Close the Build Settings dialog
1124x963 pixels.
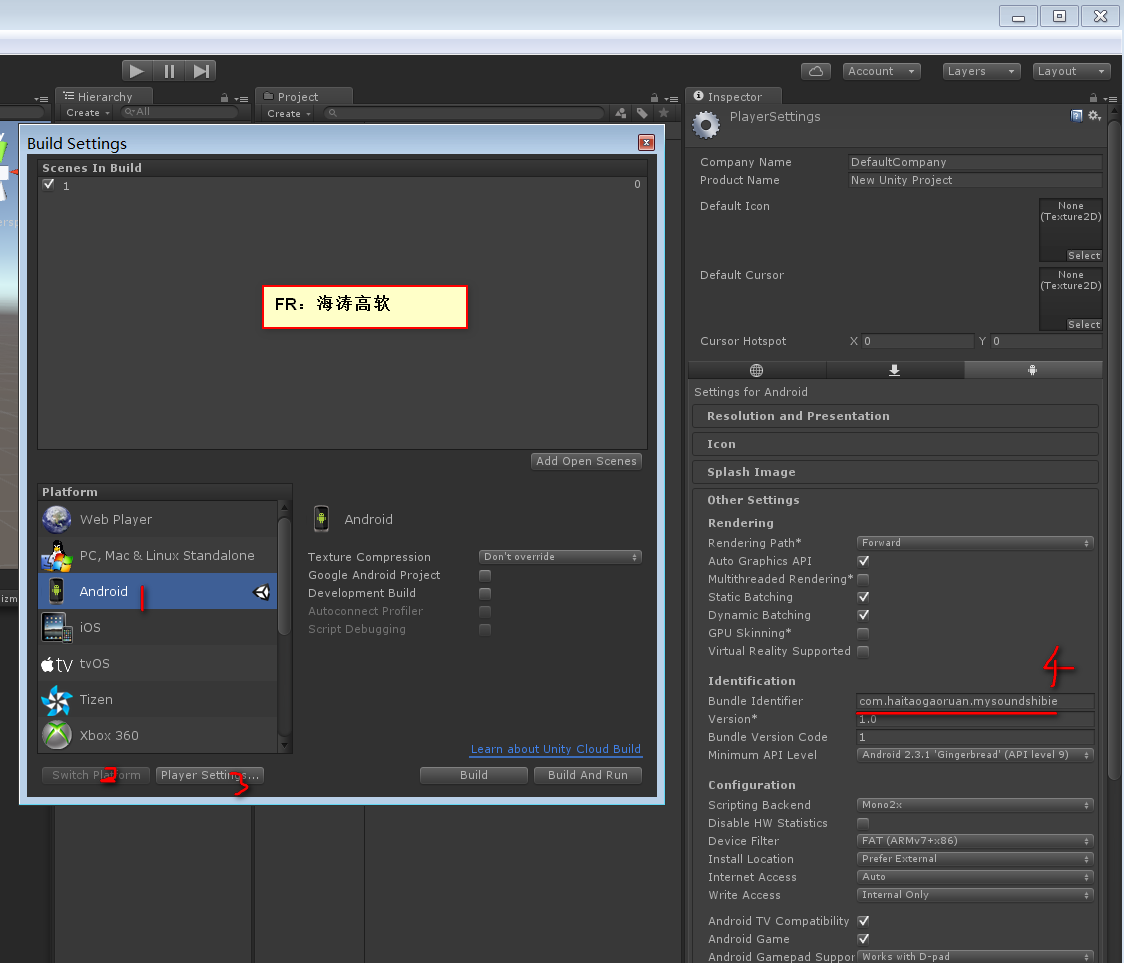click(x=646, y=143)
